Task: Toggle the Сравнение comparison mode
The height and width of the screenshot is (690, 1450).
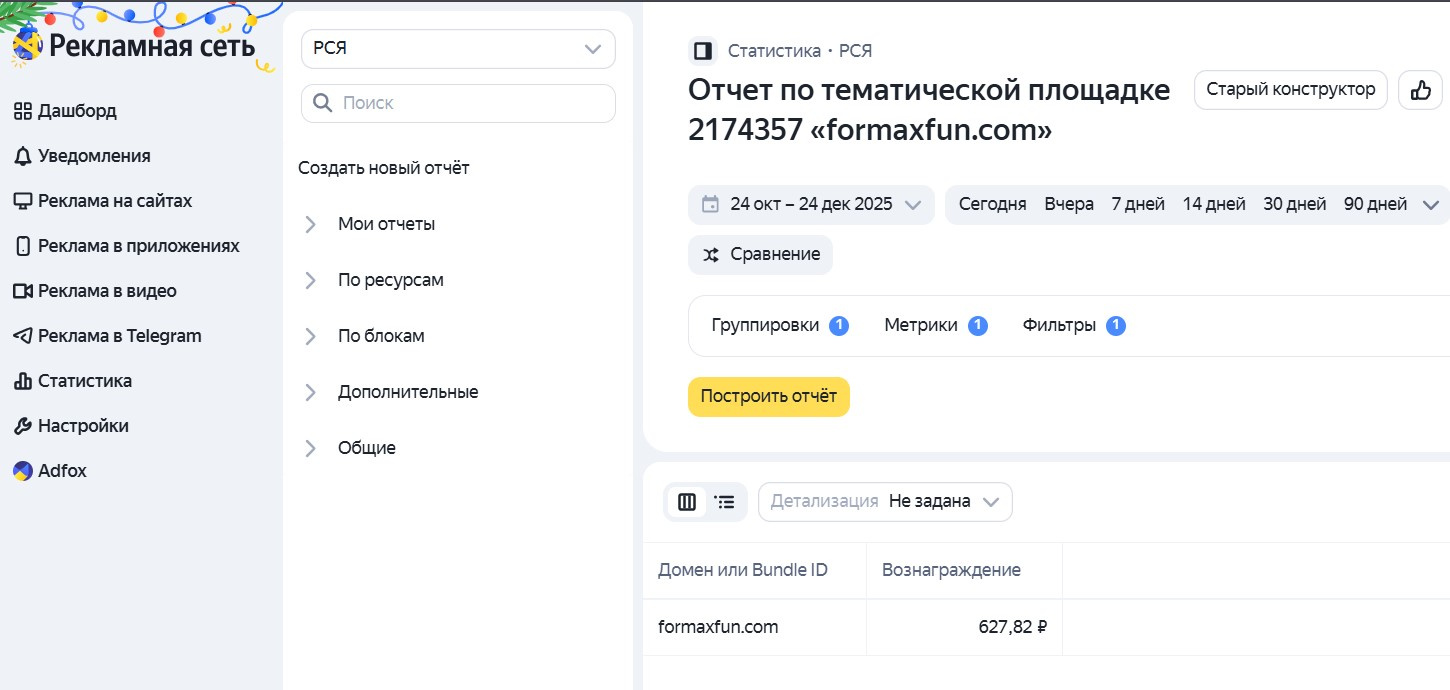Action: 760,255
